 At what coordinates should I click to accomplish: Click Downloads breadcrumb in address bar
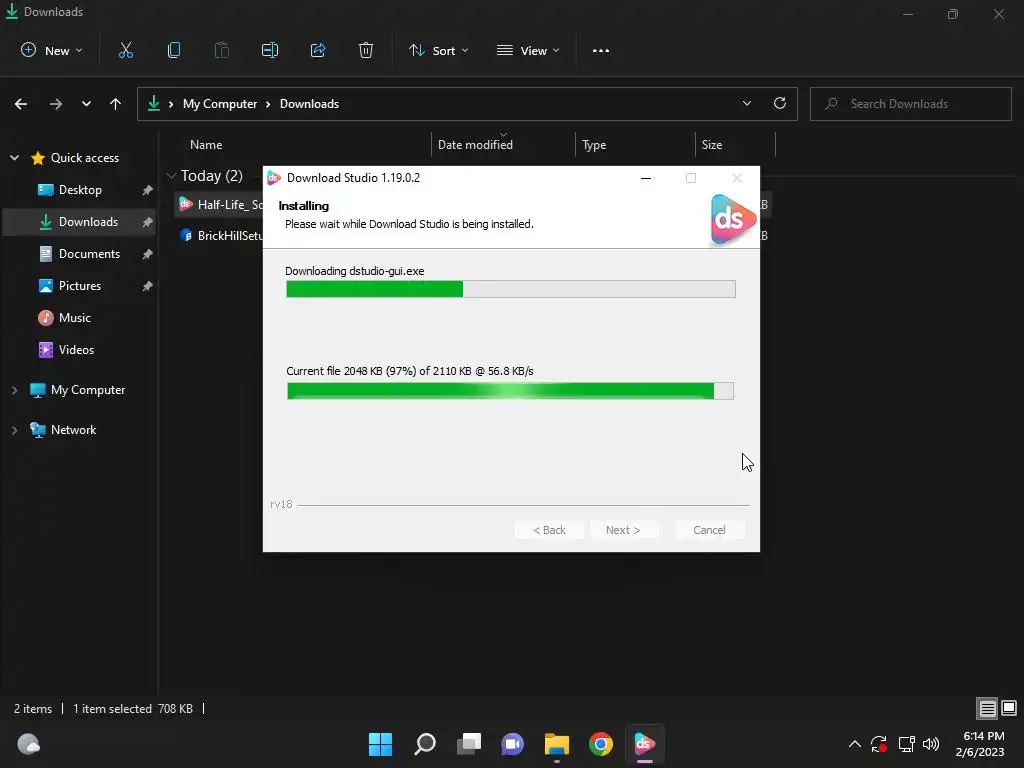tap(310, 104)
